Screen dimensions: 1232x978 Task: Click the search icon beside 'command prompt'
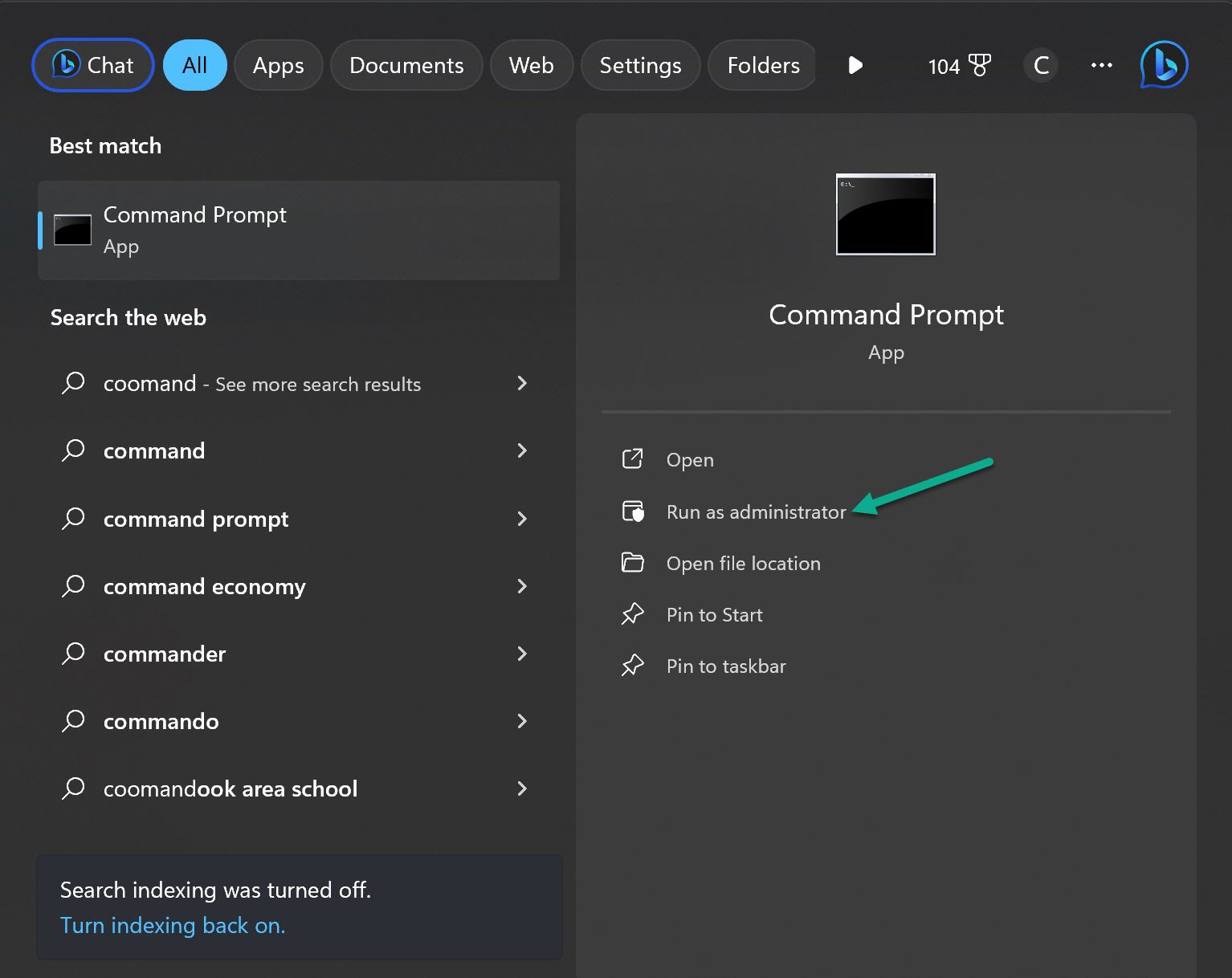tap(73, 519)
